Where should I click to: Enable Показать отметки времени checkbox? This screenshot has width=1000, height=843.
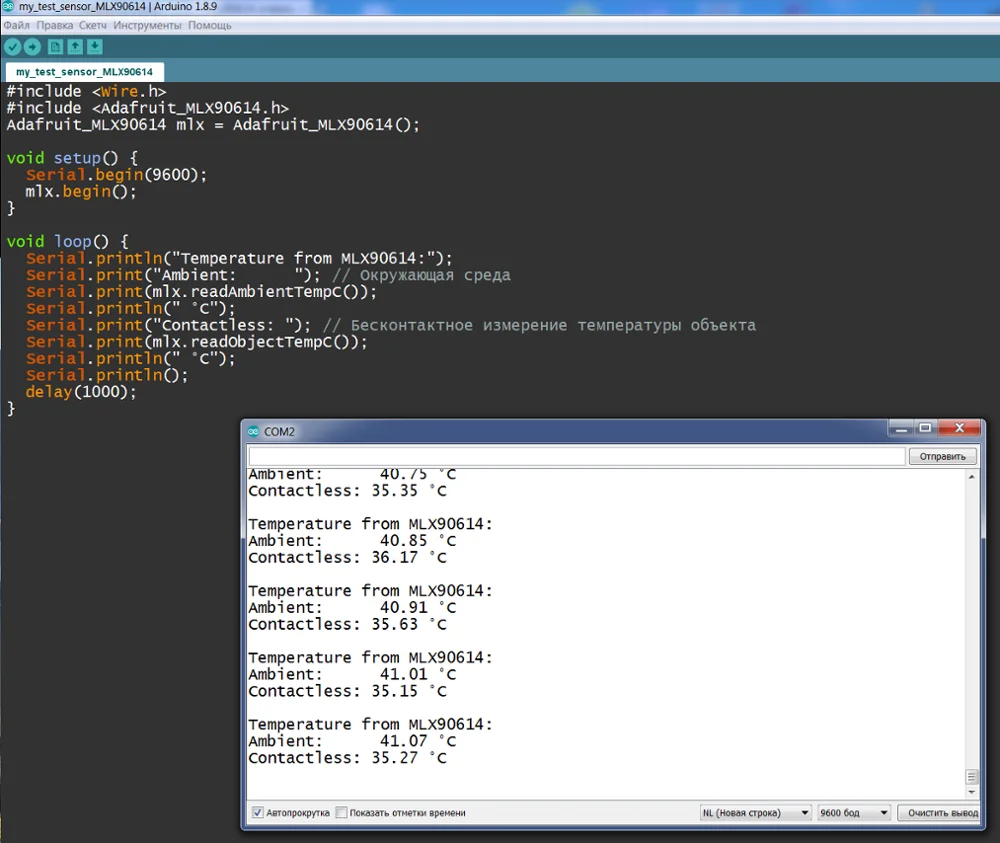(342, 813)
